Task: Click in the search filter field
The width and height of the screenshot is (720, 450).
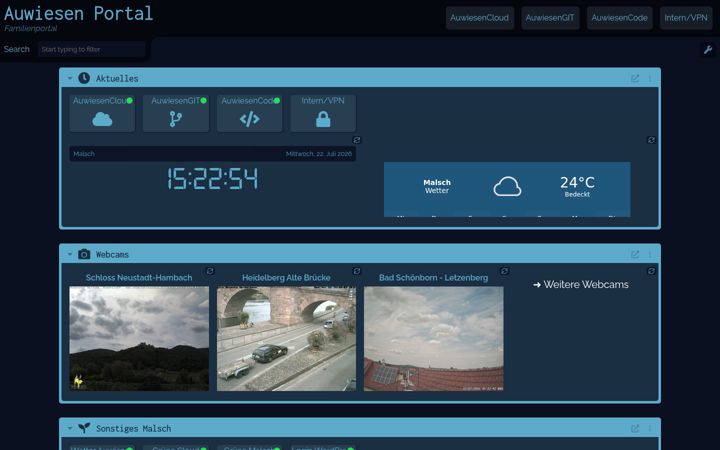Action: point(91,49)
